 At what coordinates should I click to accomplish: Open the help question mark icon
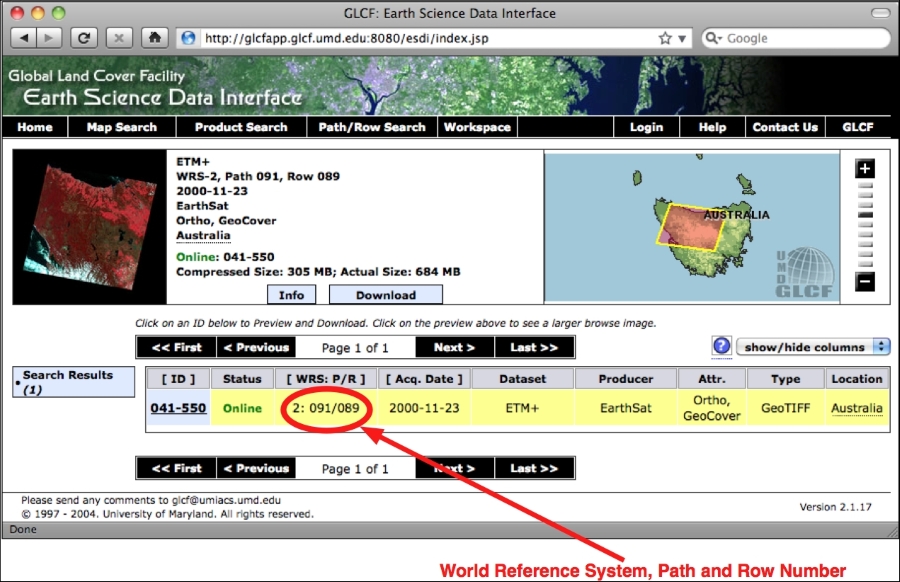(x=722, y=346)
